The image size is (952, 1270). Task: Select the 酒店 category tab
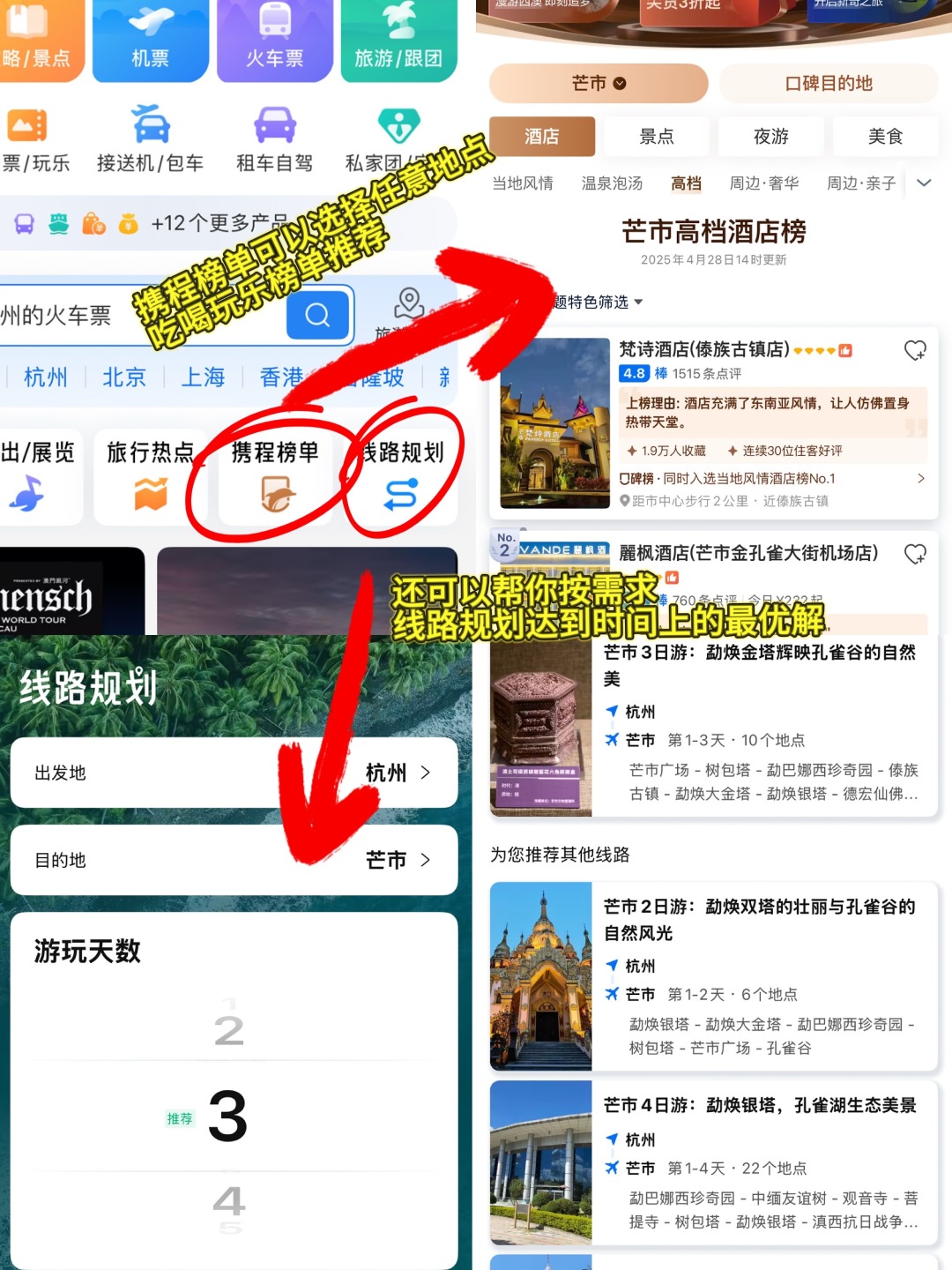(x=542, y=136)
